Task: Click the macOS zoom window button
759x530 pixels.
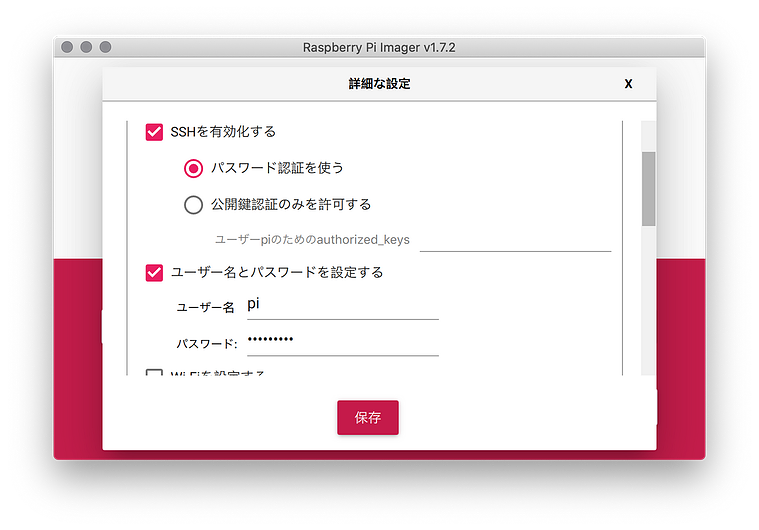Action: coord(105,47)
